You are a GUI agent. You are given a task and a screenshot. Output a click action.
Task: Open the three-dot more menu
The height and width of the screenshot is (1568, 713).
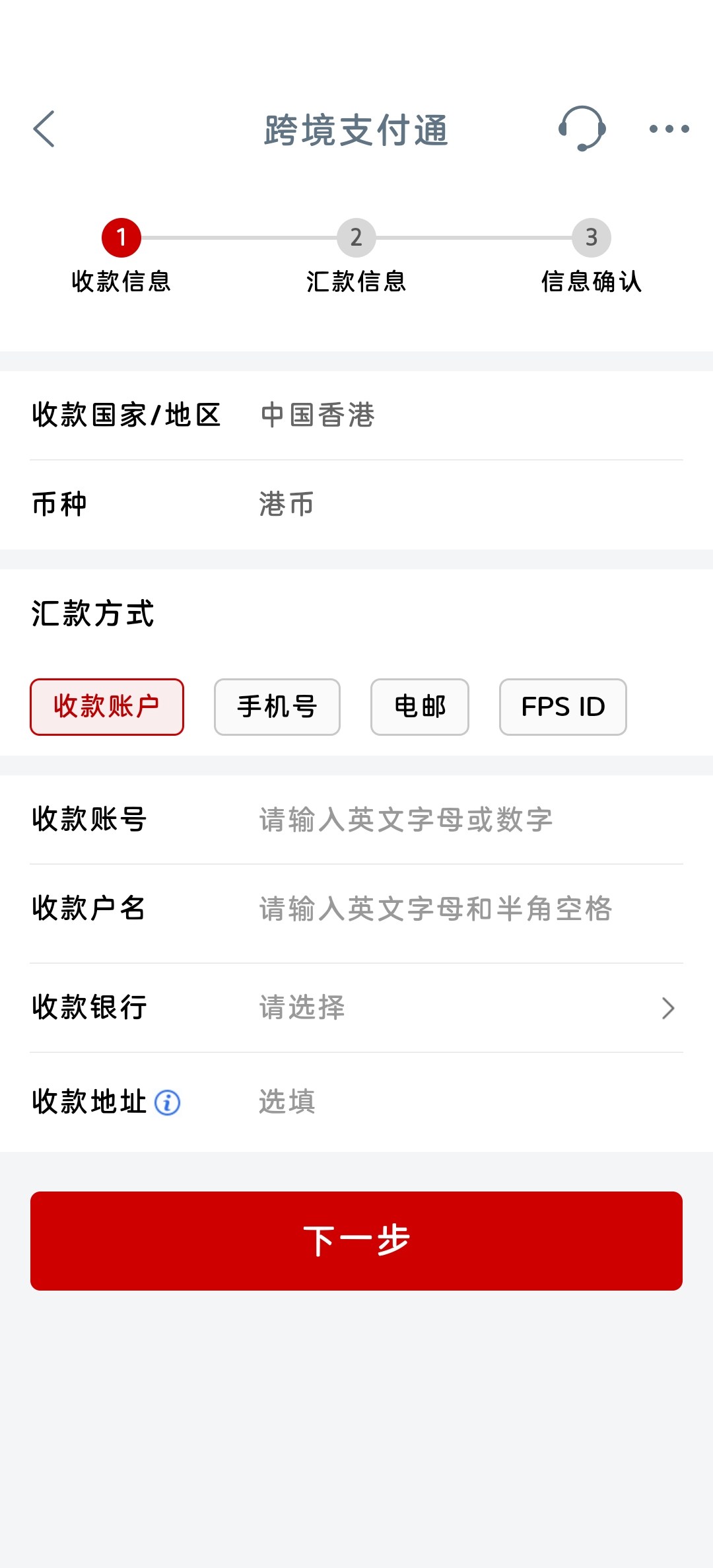669,129
